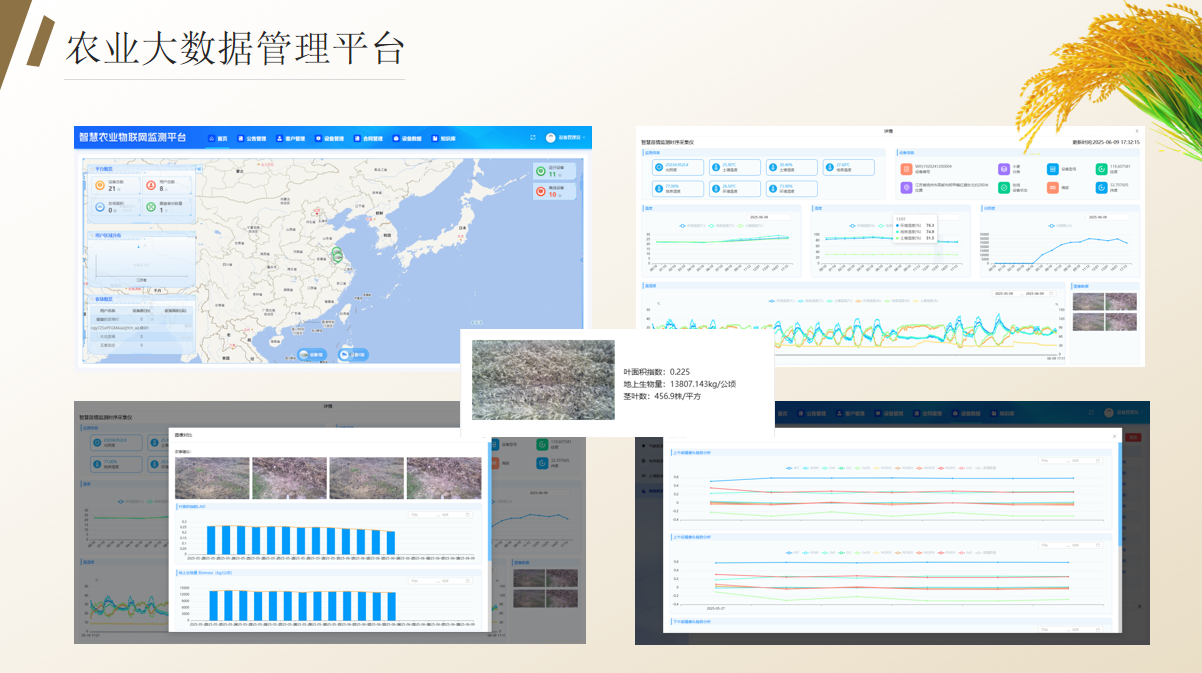Click the light intensity card showing 25034.952LX

point(678,167)
